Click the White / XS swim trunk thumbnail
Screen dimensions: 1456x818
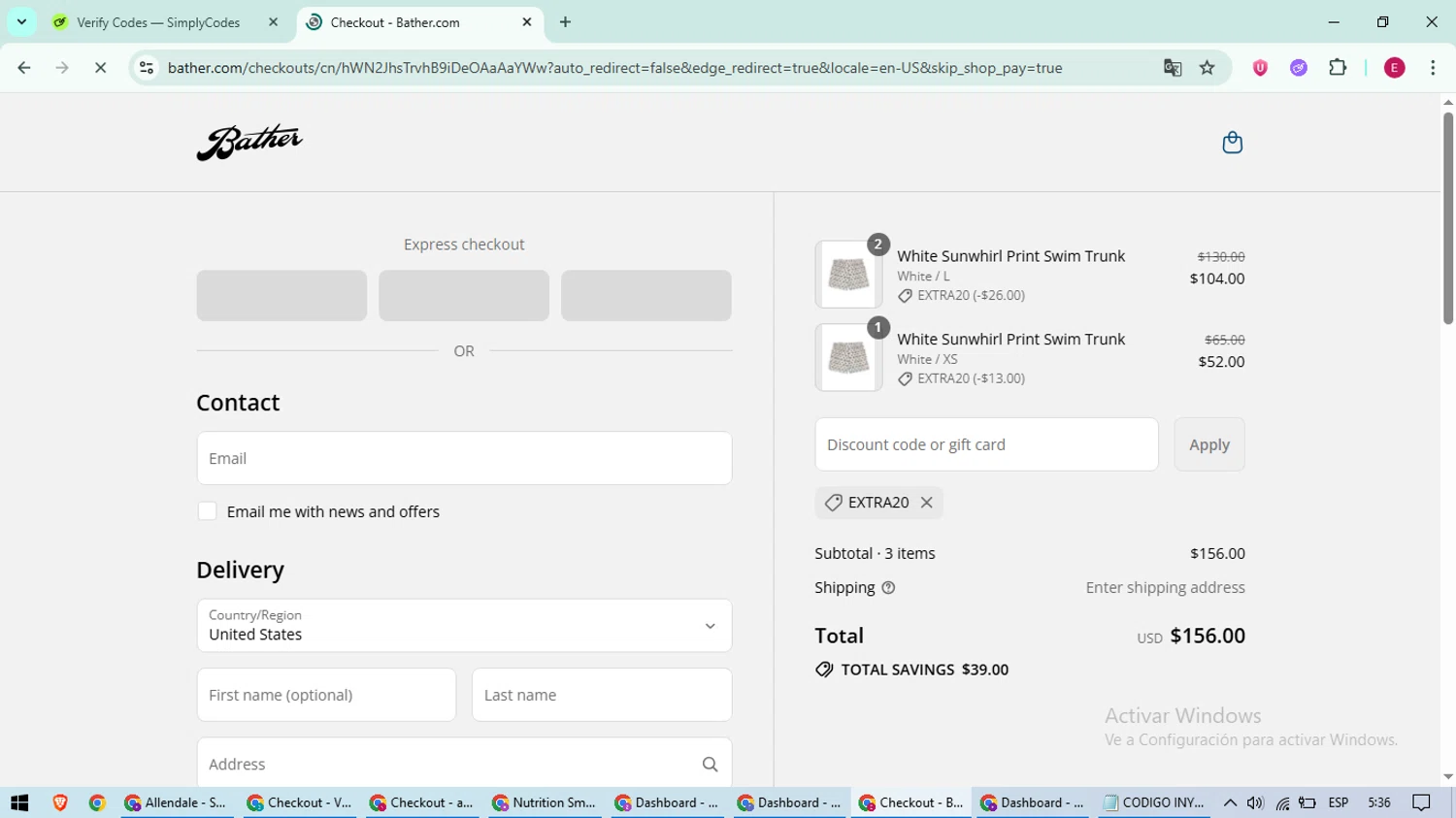click(x=848, y=358)
